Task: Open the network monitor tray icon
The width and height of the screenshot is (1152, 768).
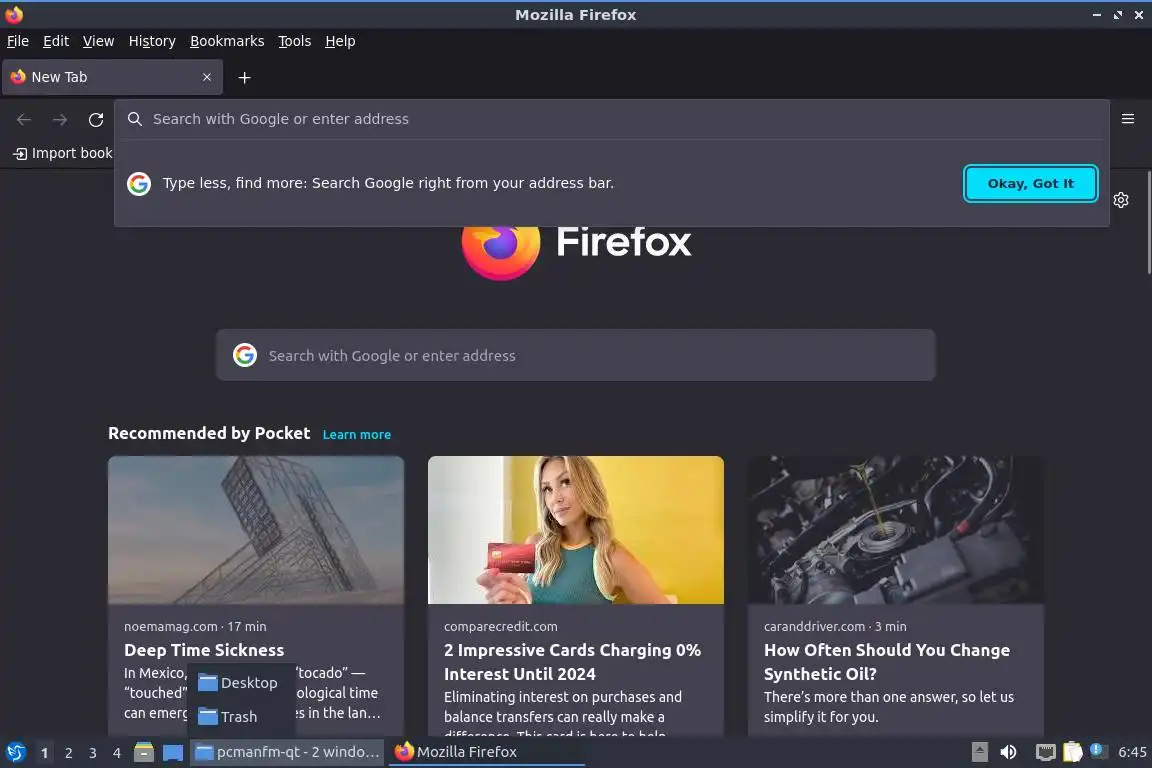Action: (x=1045, y=752)
